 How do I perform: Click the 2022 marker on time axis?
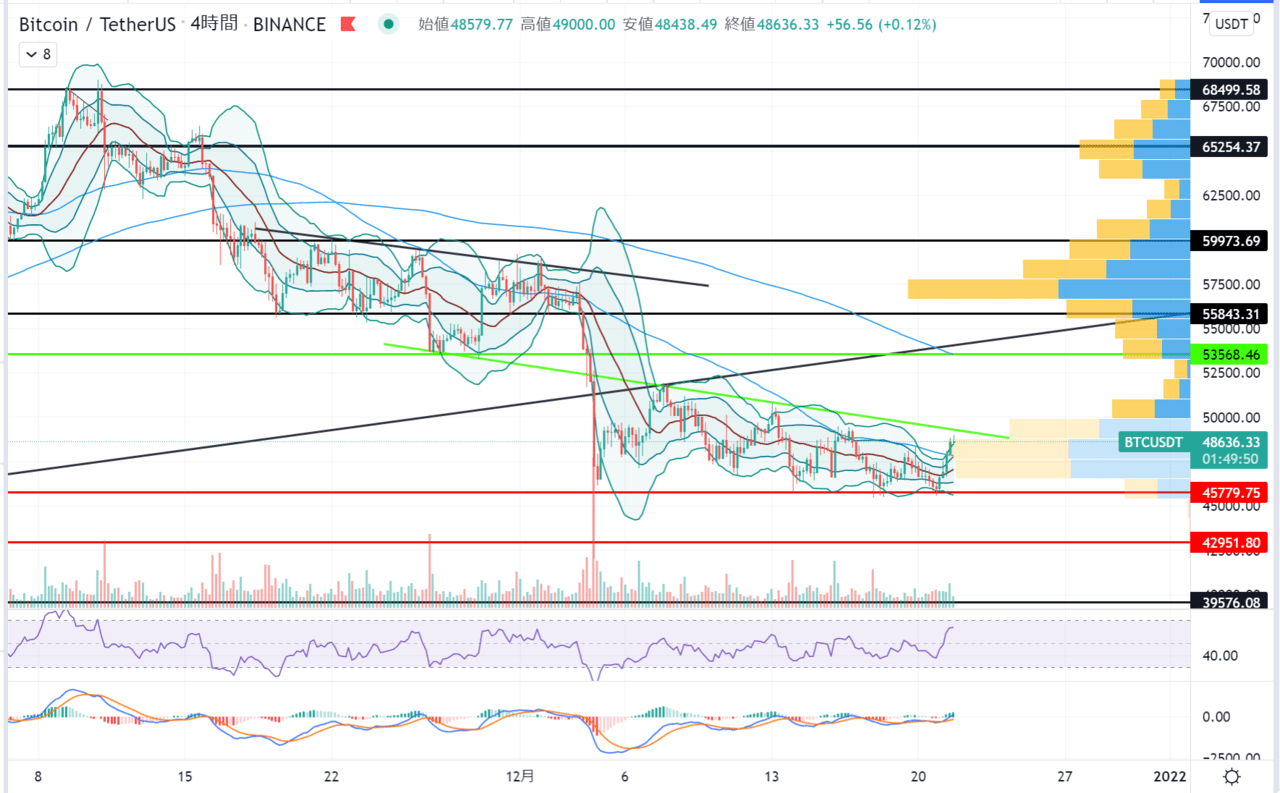coord(1170,776)
